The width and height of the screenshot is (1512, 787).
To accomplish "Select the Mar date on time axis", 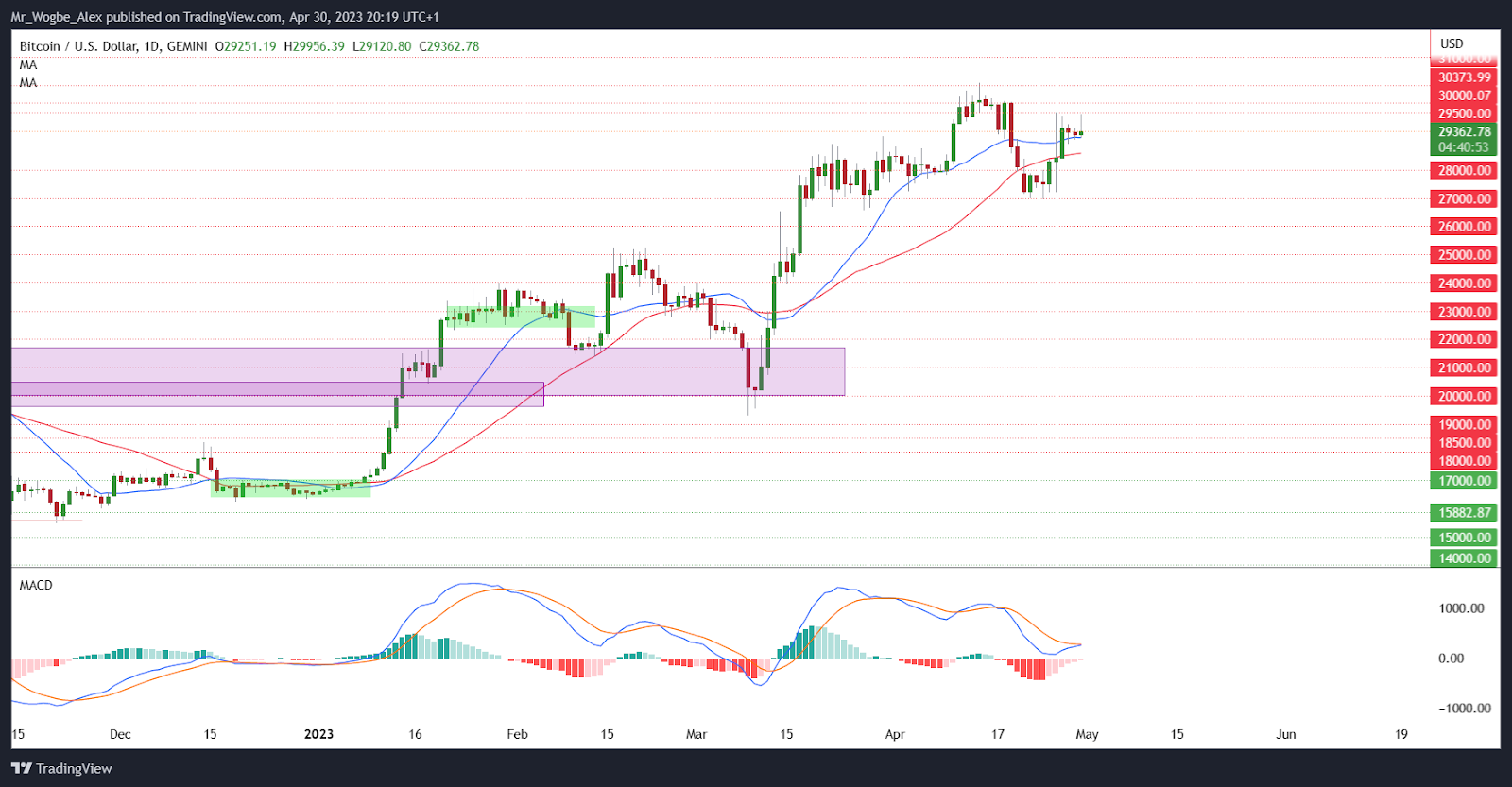I will pos(696,734).
